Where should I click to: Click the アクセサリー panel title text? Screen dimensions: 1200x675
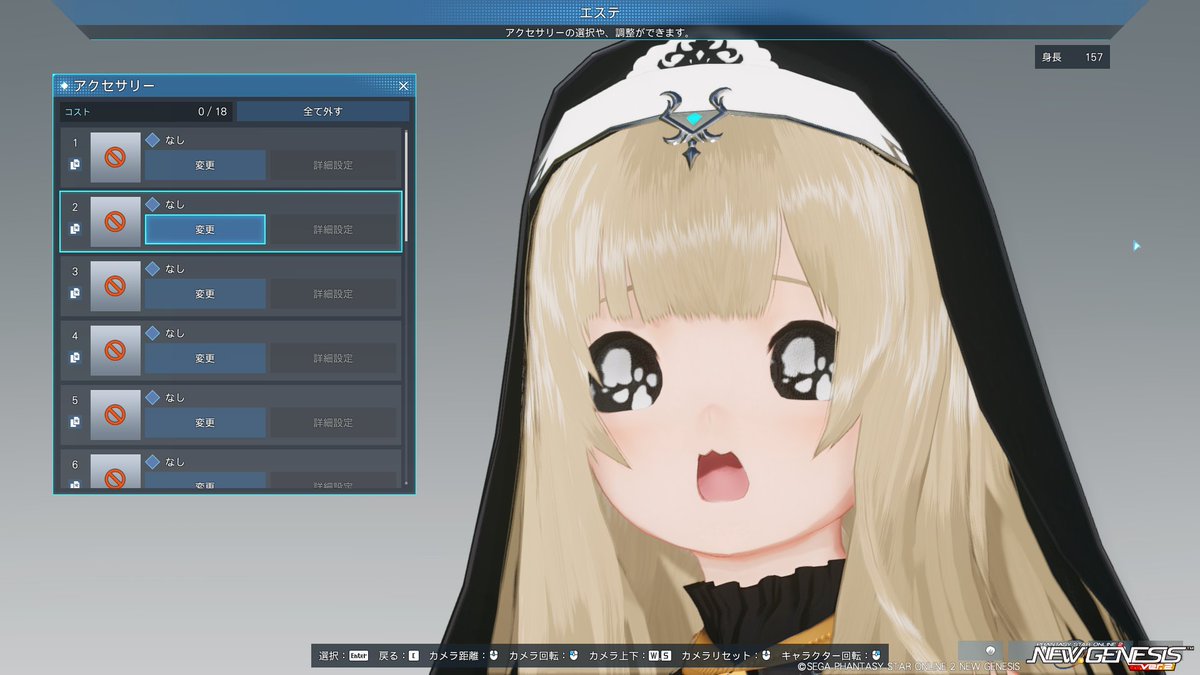114,86
